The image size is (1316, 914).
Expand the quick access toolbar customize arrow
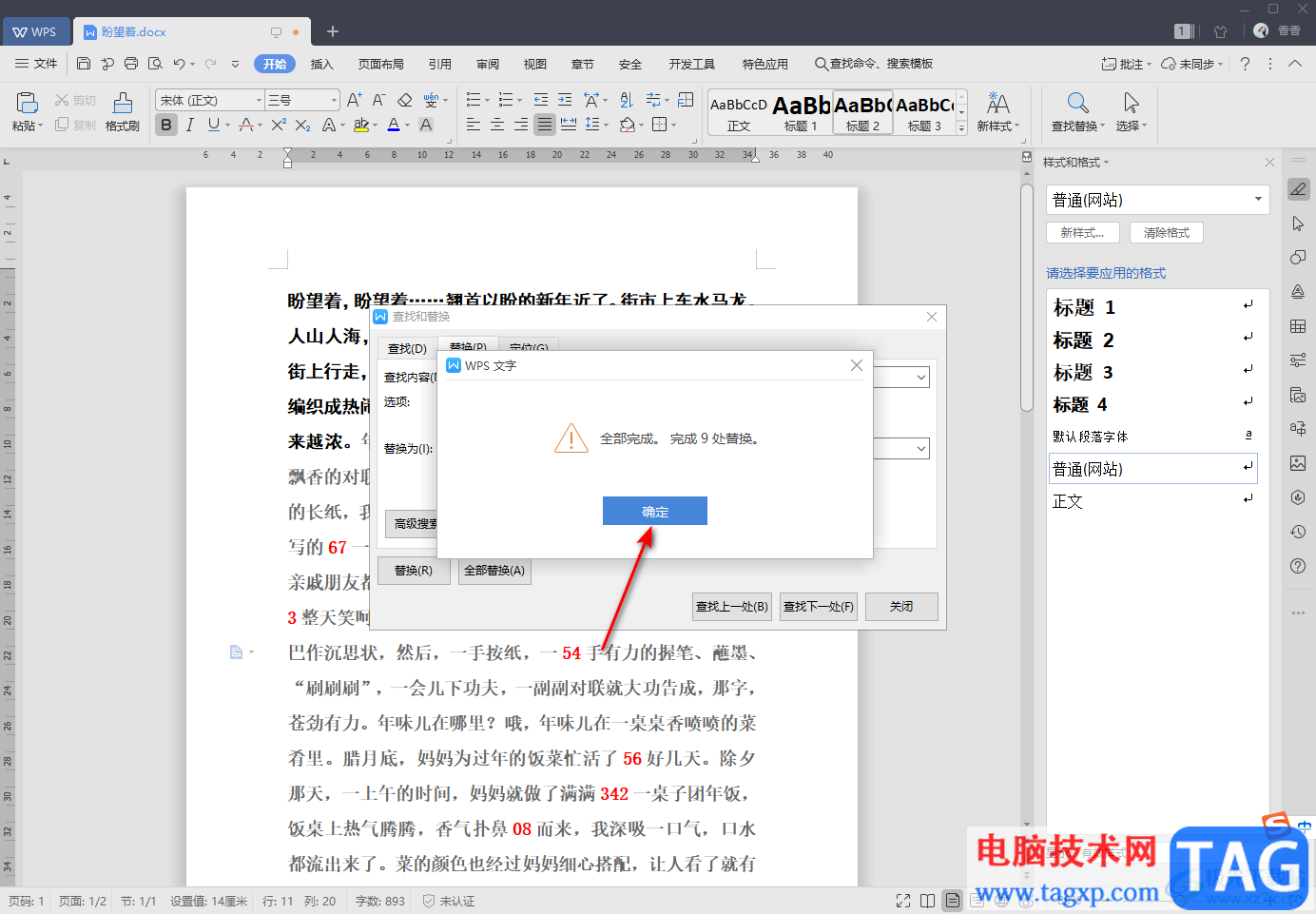tap(235, 64)
